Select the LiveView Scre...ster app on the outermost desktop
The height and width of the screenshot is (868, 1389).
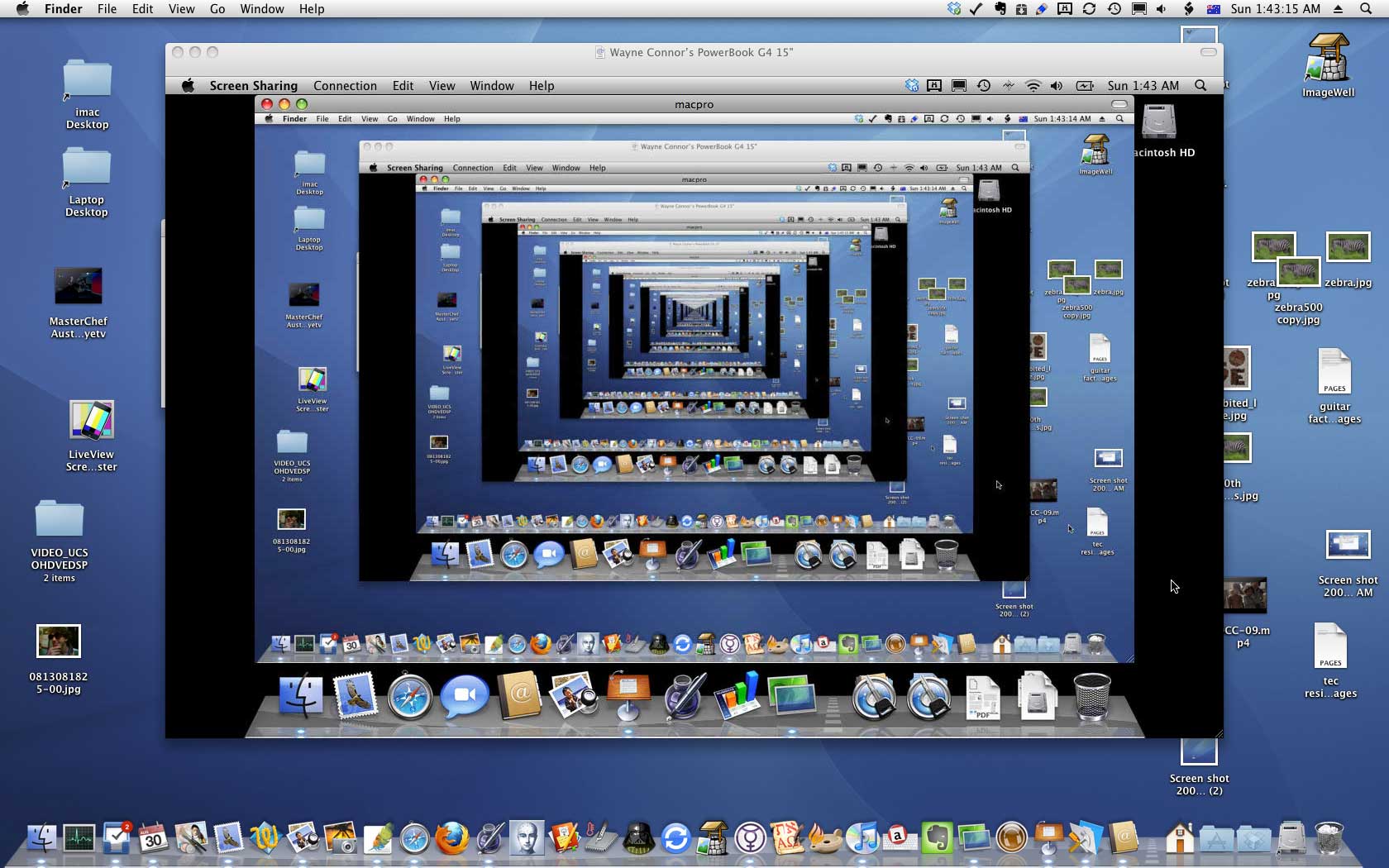point(92,436)
